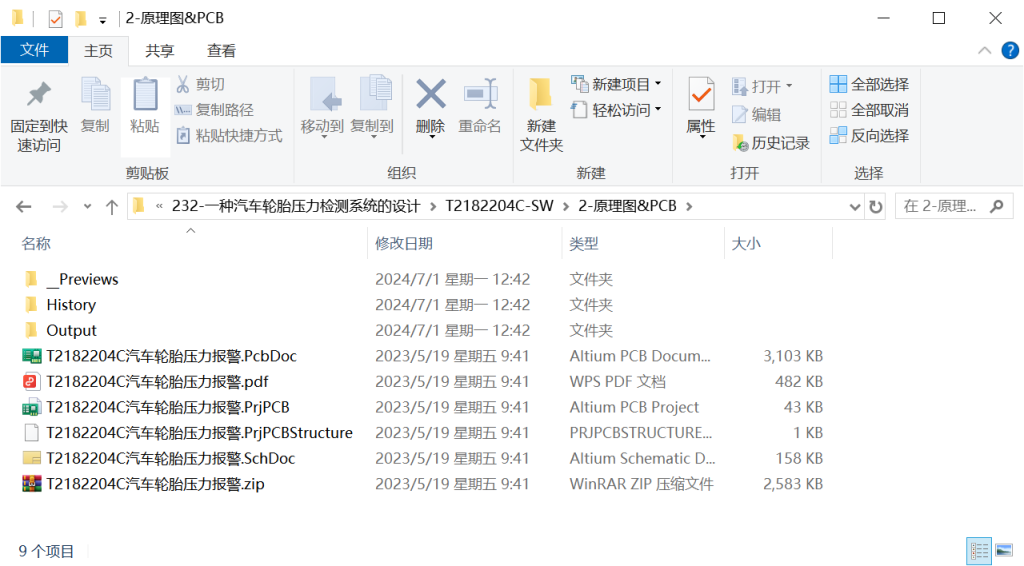This screenshot has width=1024, height=566.
Task: Click the title bar new folder icon
Action: click(81, 18)
